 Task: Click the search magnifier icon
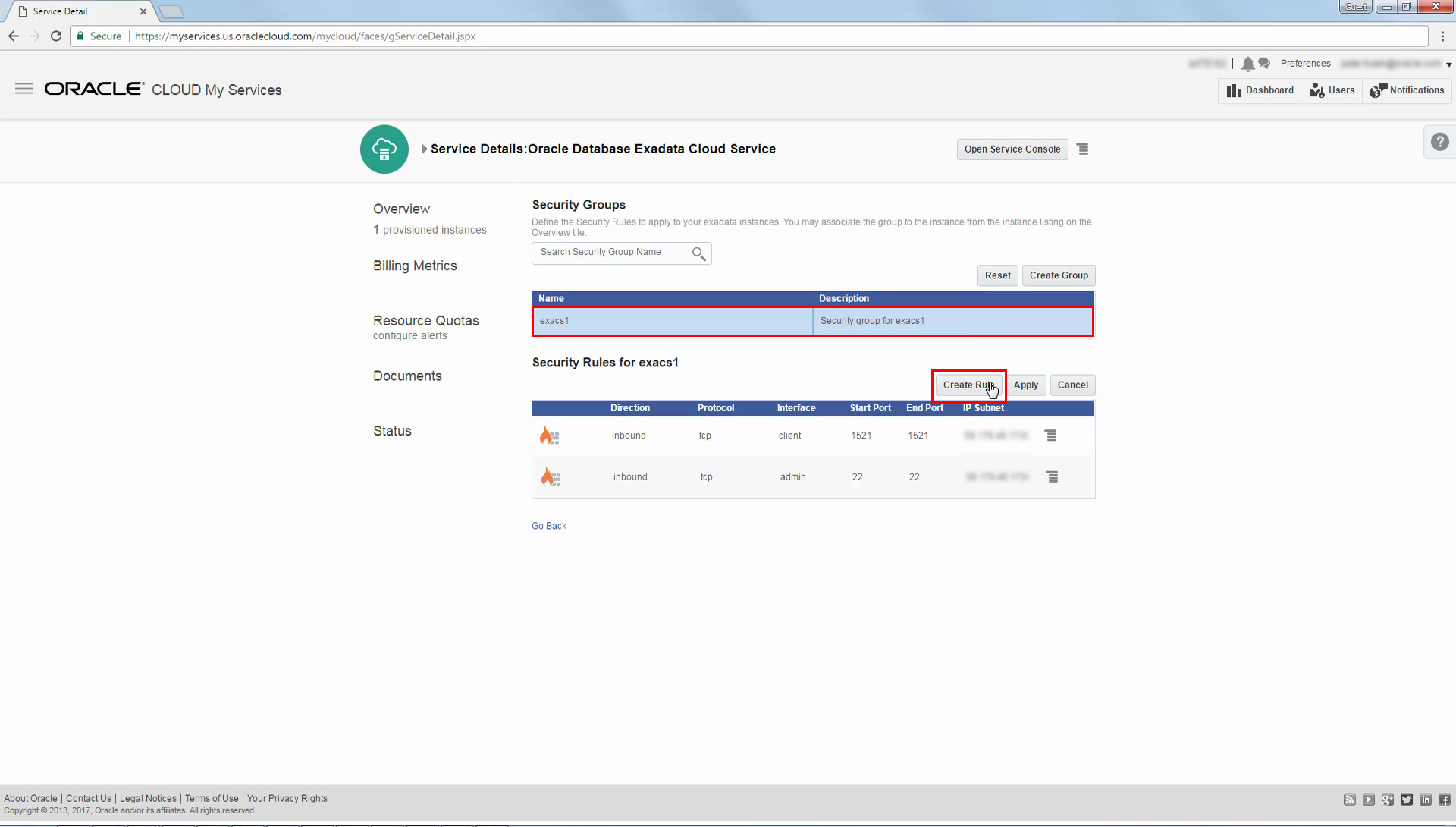(698, 253)
